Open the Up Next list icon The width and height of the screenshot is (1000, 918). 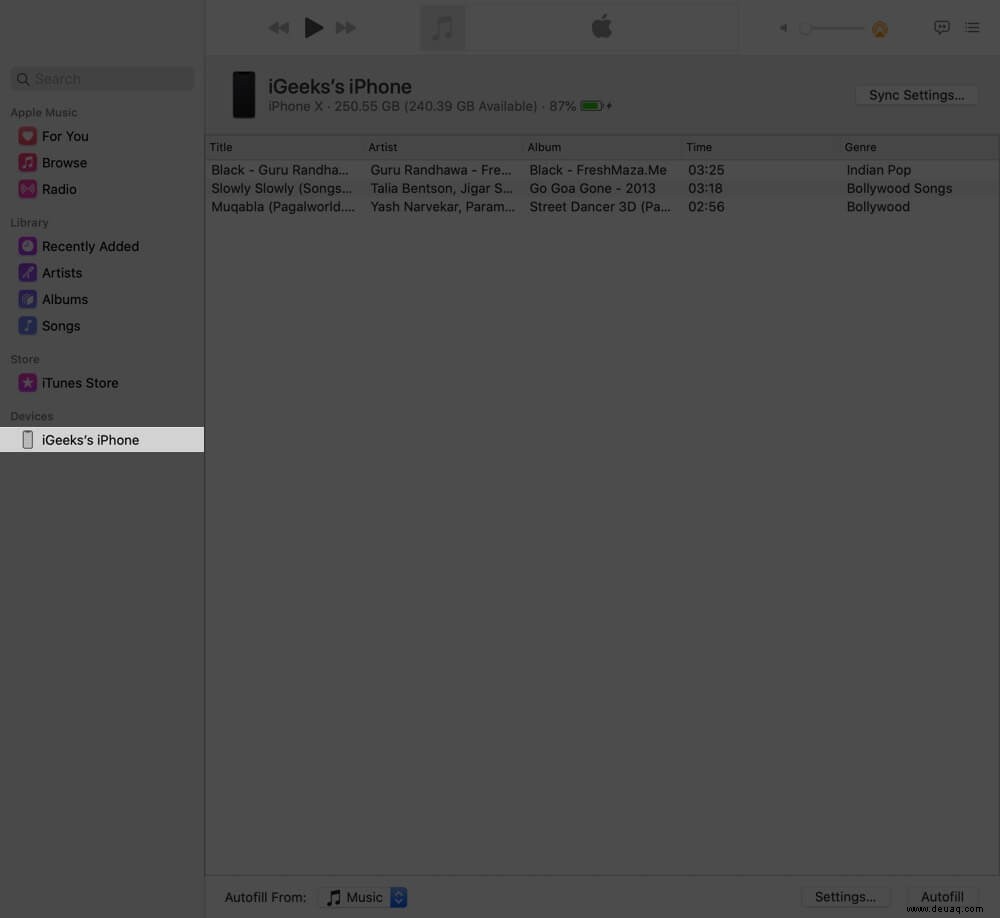tap(972, 27)
